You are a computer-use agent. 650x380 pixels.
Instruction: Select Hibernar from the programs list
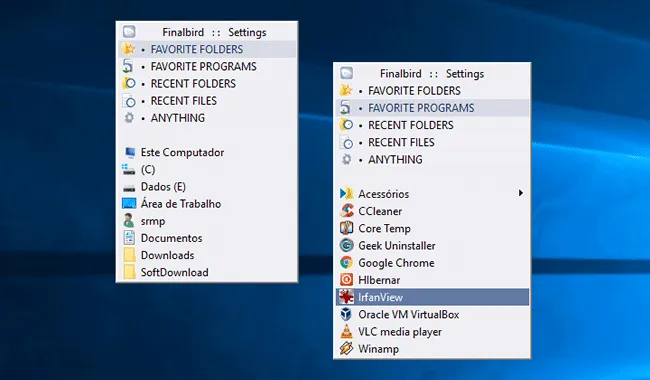click(x=432, y=280)
